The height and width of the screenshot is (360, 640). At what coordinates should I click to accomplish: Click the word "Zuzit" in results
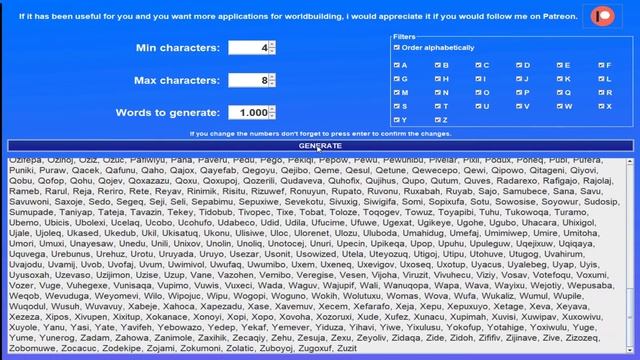coord(347,348)
